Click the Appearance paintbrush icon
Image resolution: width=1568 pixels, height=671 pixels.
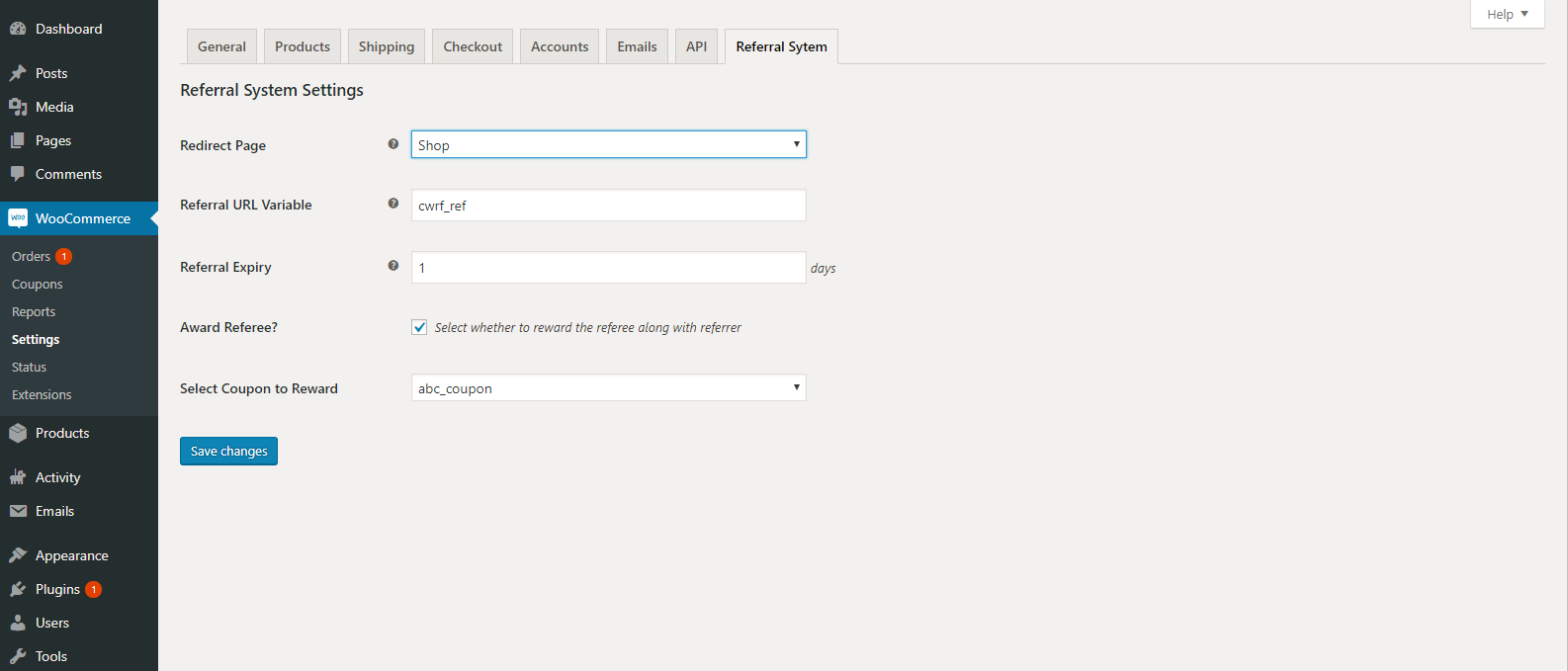click(18, 555)
